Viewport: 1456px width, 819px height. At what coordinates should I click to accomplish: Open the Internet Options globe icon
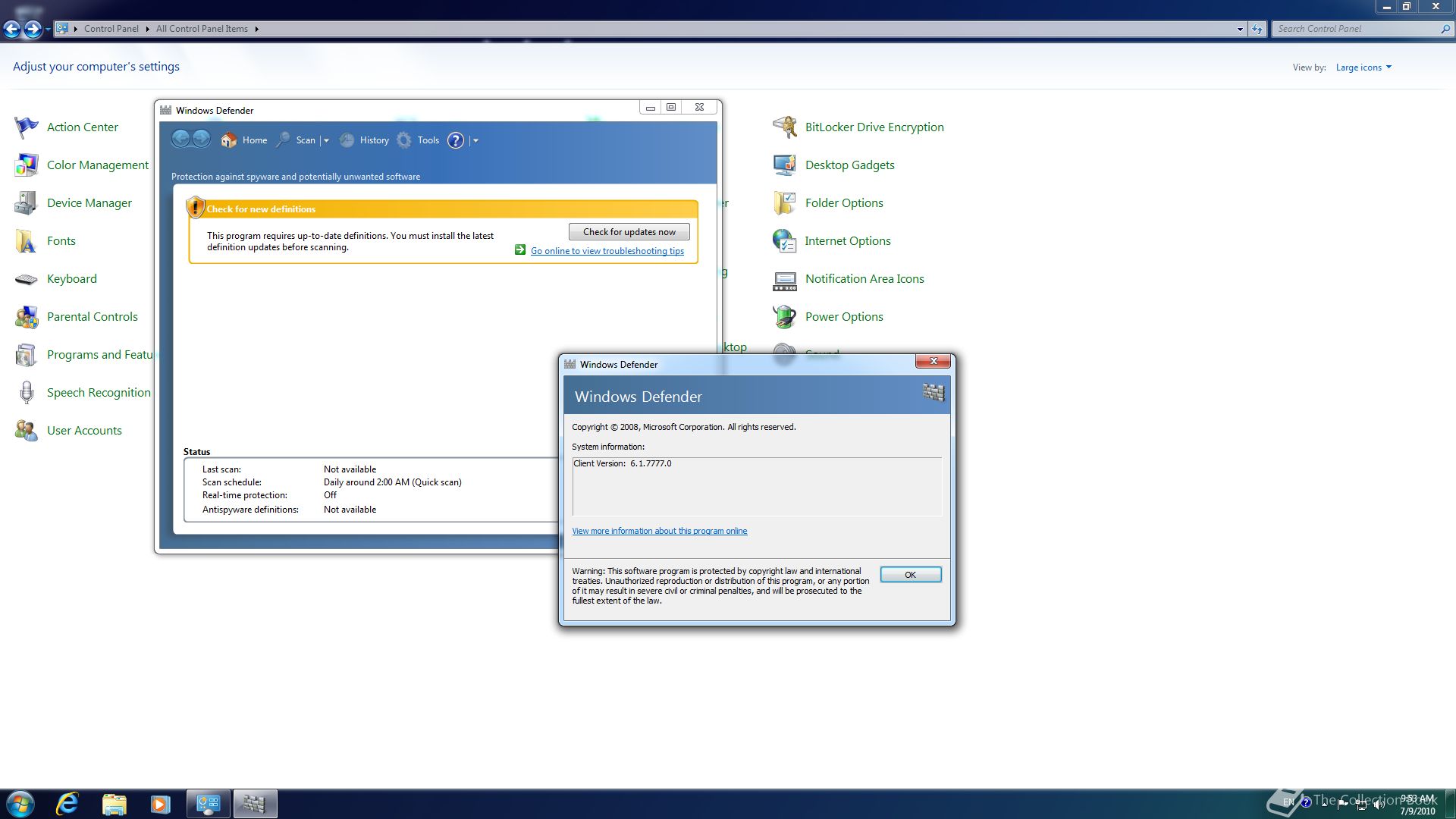[x=785, y=241]
